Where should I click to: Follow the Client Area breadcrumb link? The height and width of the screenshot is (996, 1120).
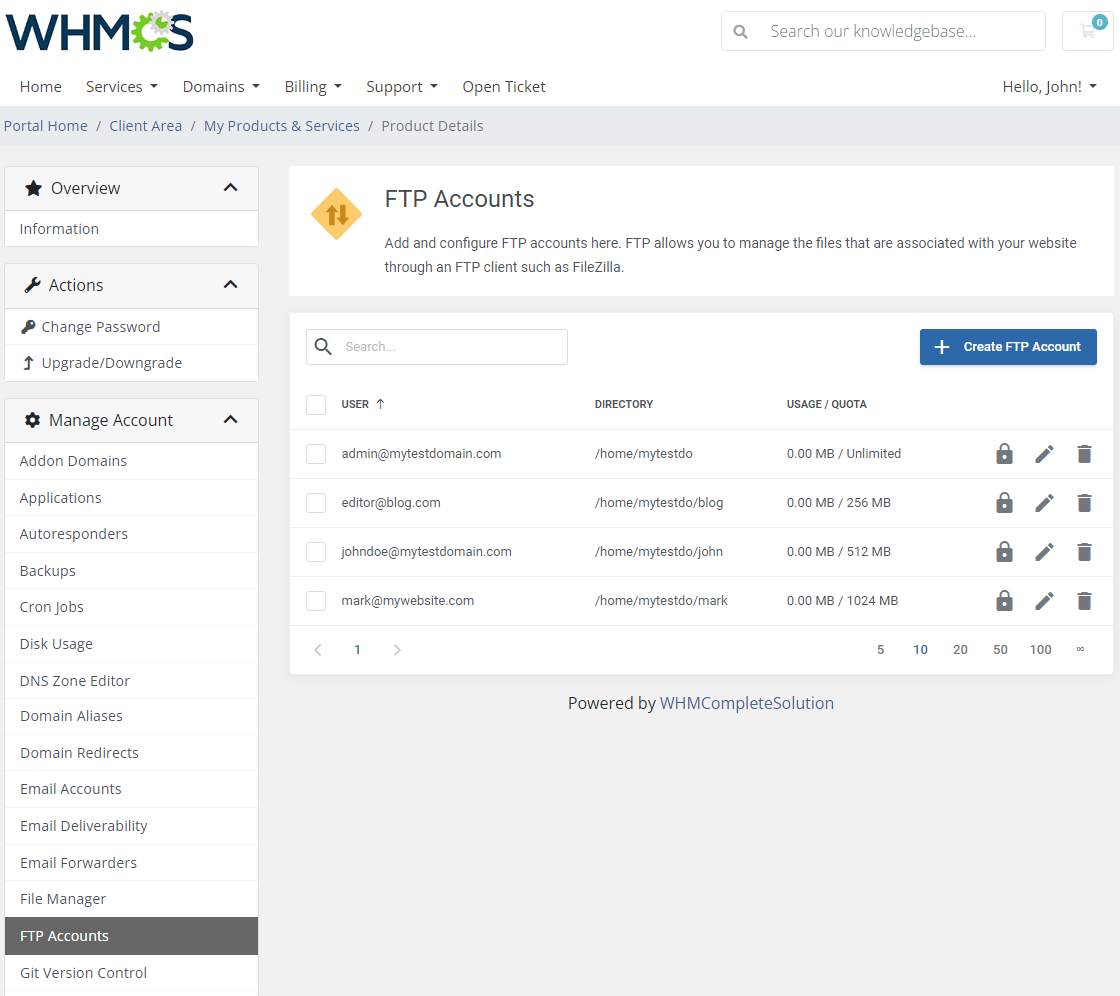146,126
